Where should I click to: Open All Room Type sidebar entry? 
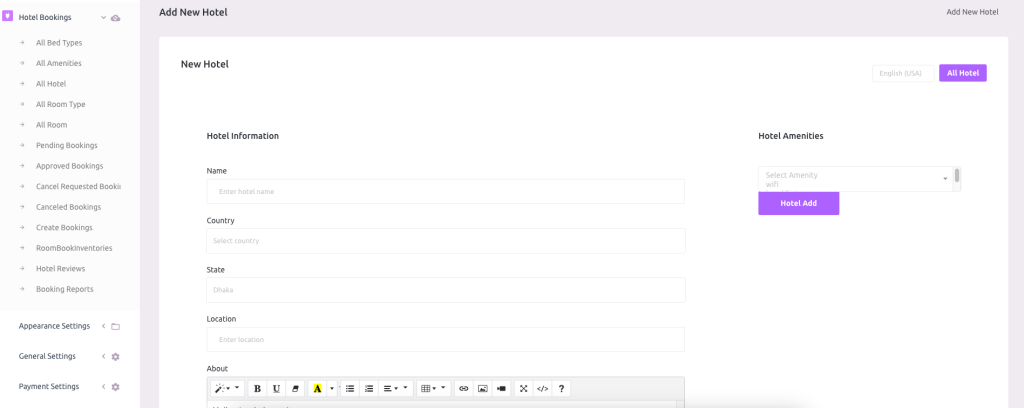click(61, 104)
